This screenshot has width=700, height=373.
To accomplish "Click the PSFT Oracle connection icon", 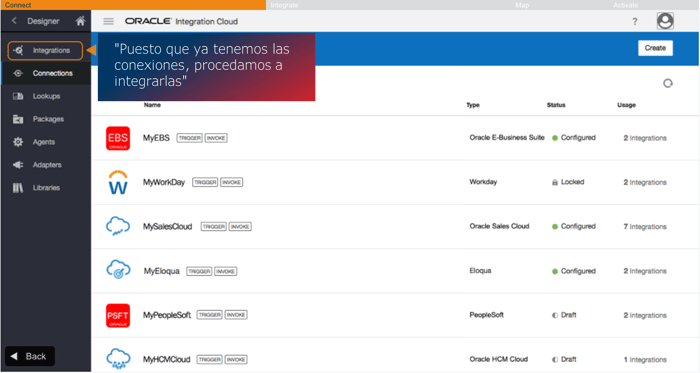I will coord(118,315).
